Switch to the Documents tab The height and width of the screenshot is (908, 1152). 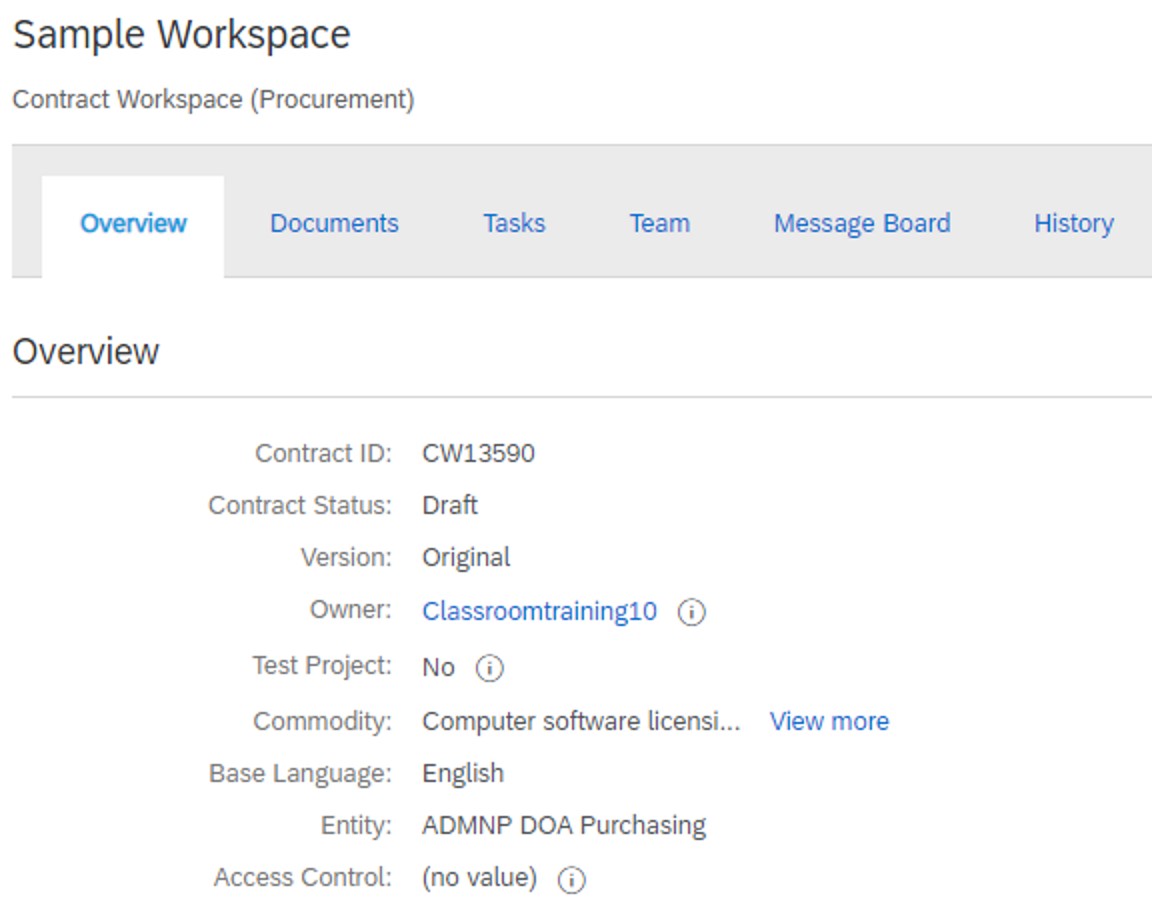[x=334, y=223]
